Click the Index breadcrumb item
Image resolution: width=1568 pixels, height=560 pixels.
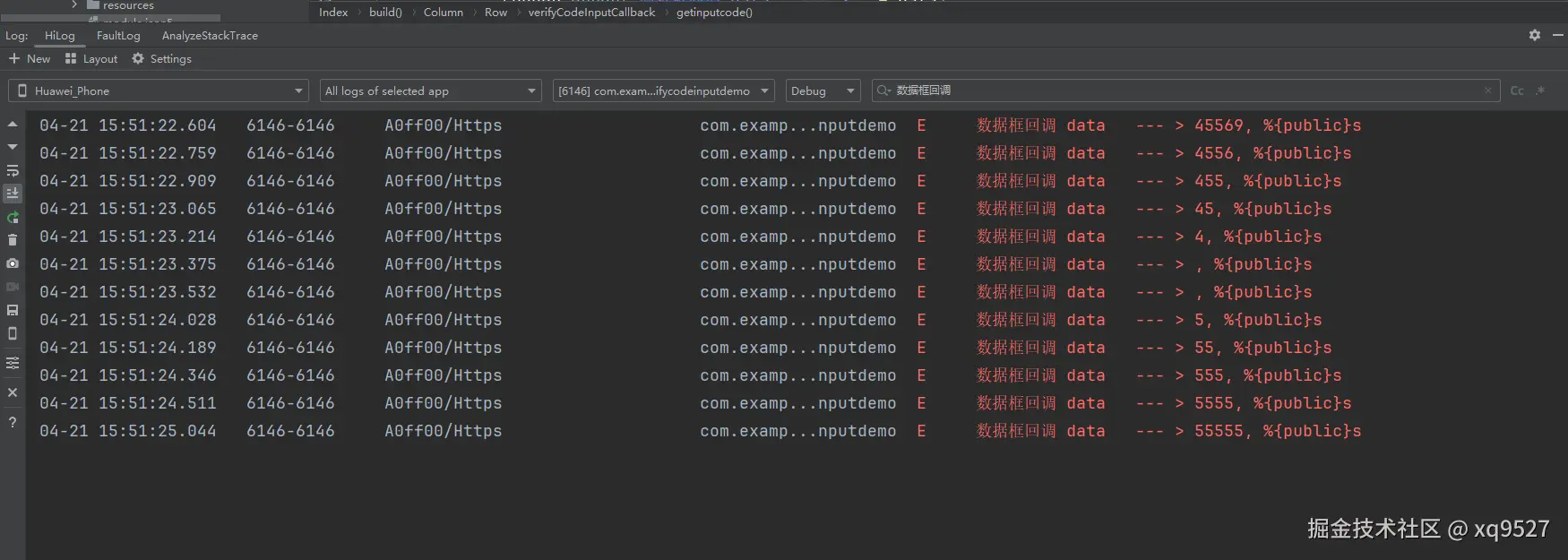(333, 13)
